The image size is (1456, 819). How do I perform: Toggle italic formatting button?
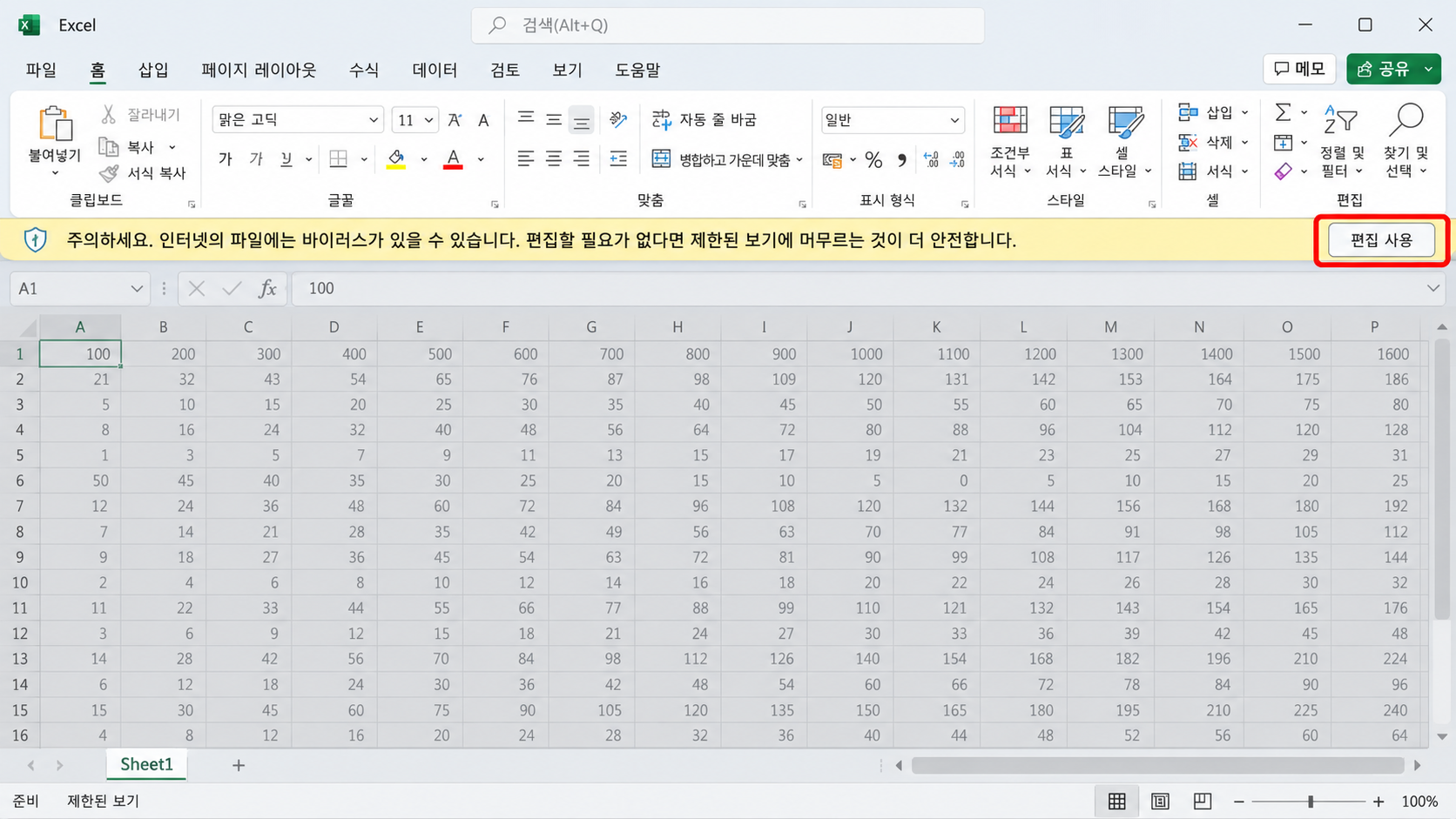click(x=256, y=159)
